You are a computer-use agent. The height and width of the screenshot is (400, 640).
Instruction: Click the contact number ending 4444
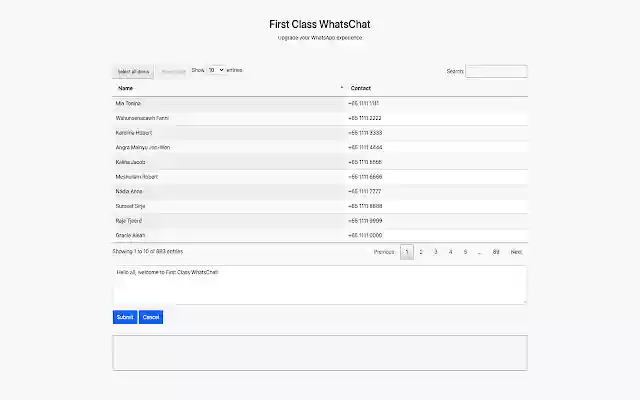[365, 148]
